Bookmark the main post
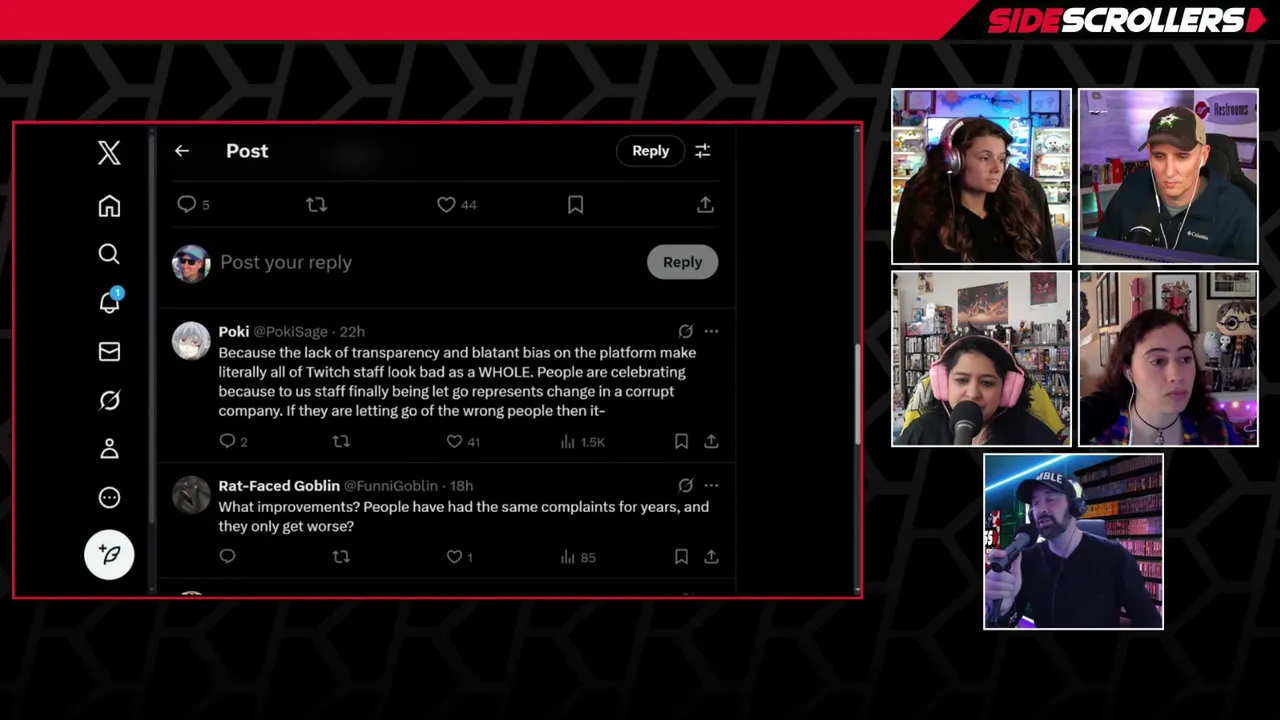 575,204
